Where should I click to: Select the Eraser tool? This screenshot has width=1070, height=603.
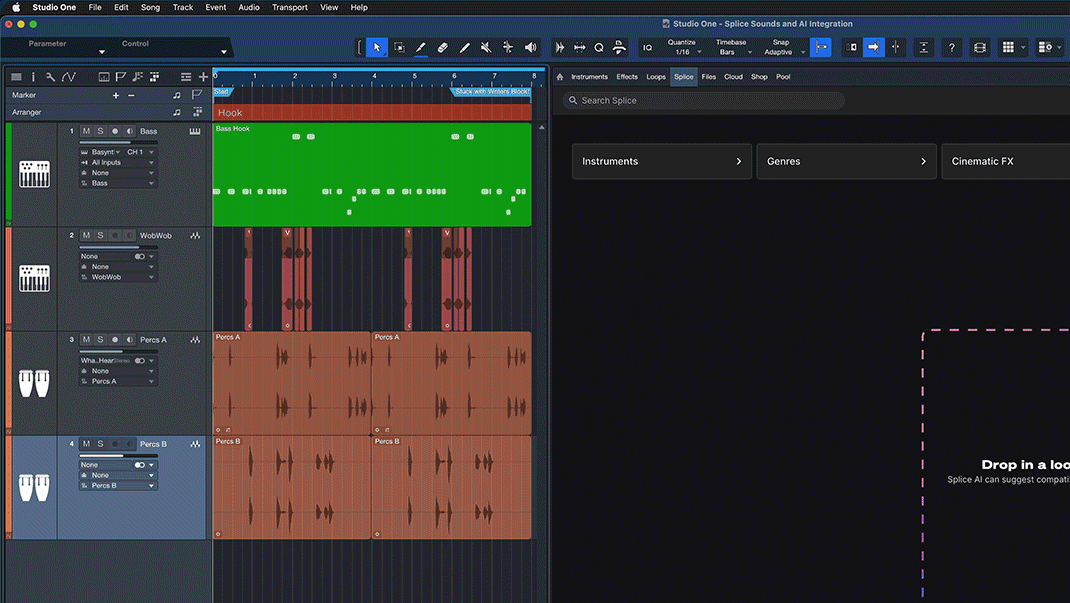click(443, 47)
